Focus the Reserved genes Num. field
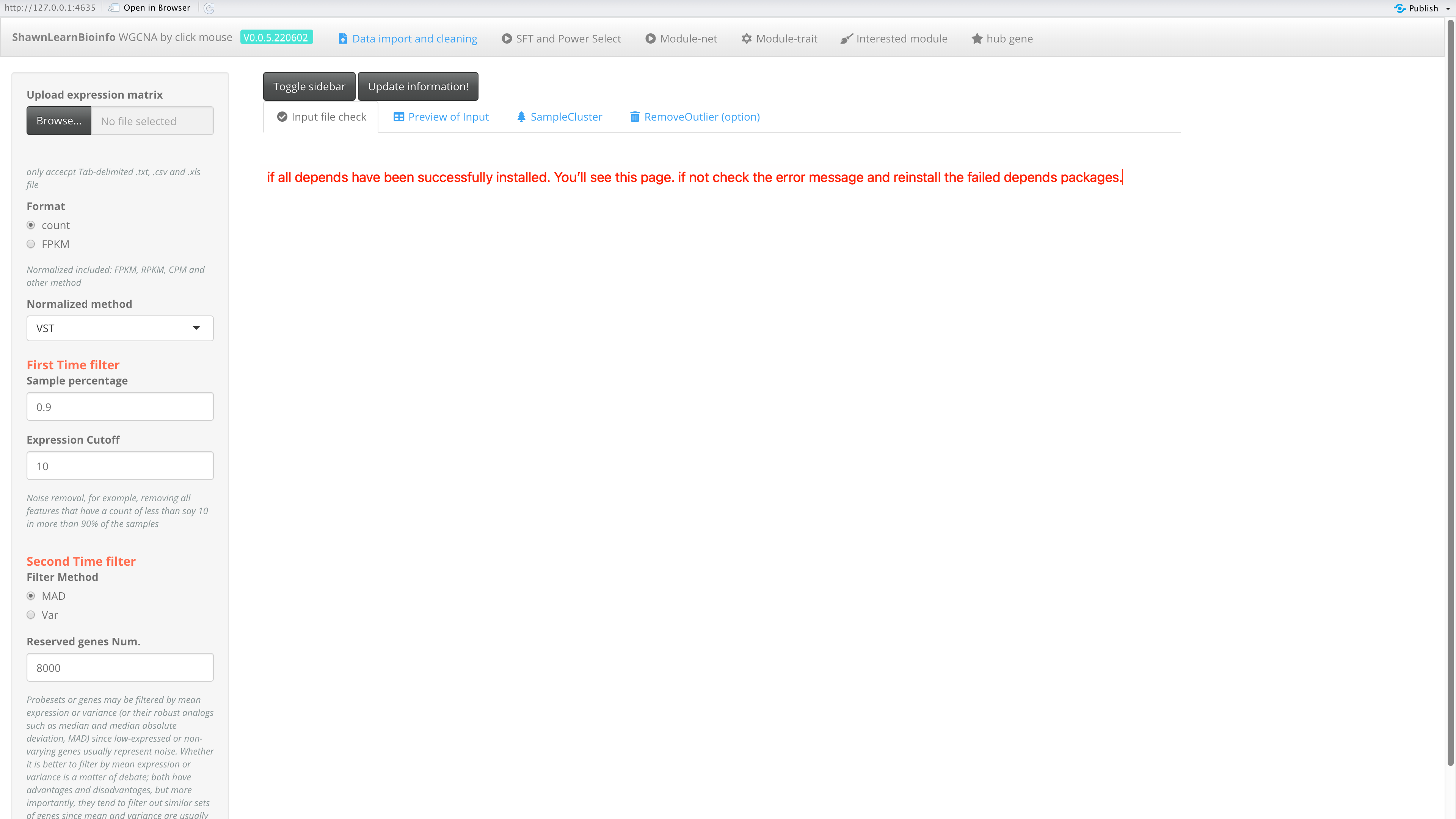The height and width of the screenshot is (819, 1456). click(x=120, y=667)
